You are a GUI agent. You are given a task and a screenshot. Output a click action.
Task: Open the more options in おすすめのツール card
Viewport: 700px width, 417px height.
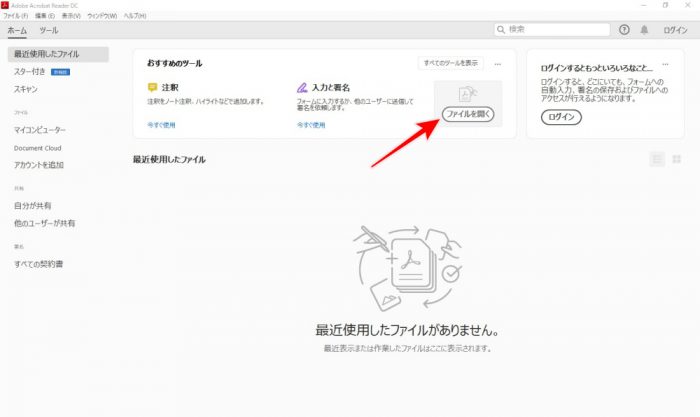(x=498, y=64)
